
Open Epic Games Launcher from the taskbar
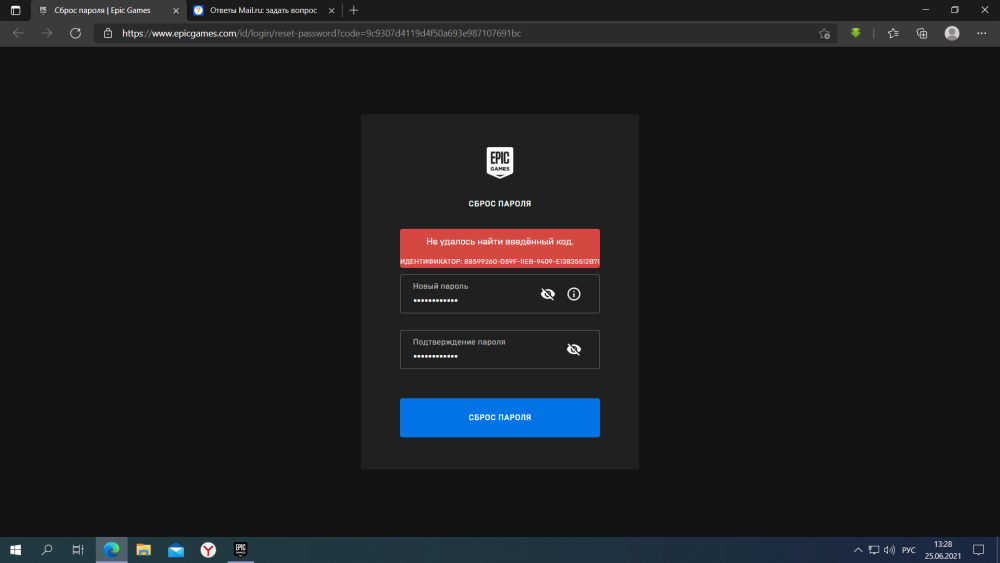[240, 550]
